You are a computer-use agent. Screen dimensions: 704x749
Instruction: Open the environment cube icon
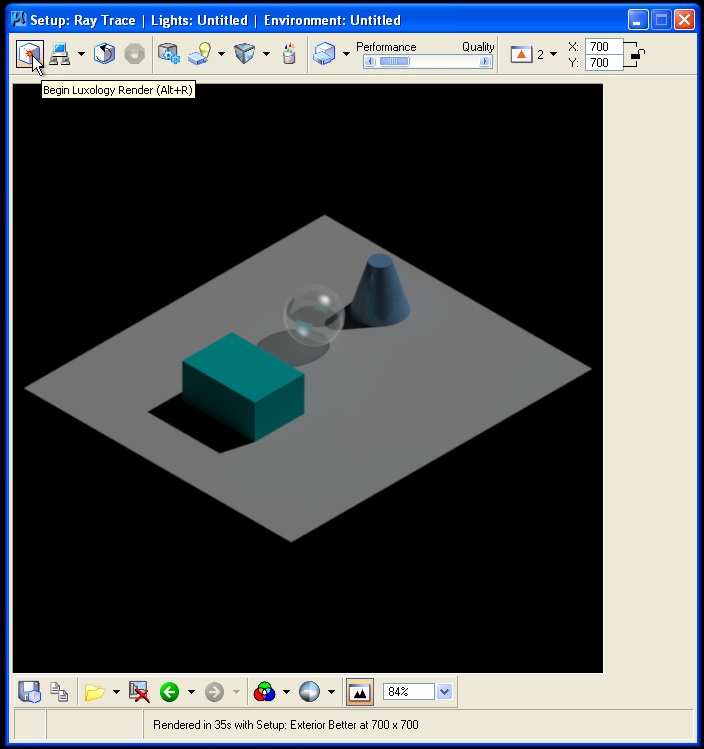point(245,54)
